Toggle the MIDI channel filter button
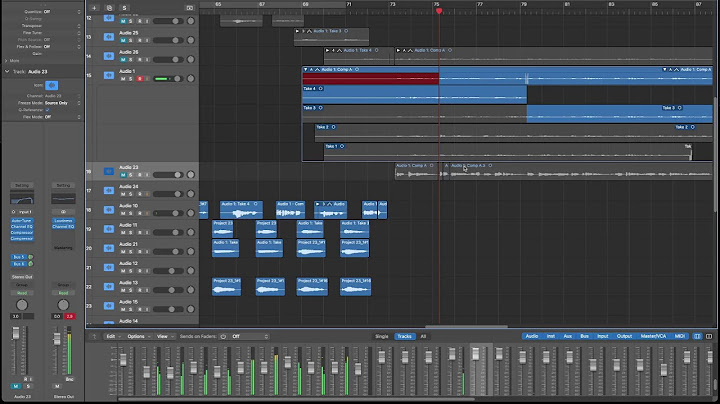 click(x=680, y=337)
